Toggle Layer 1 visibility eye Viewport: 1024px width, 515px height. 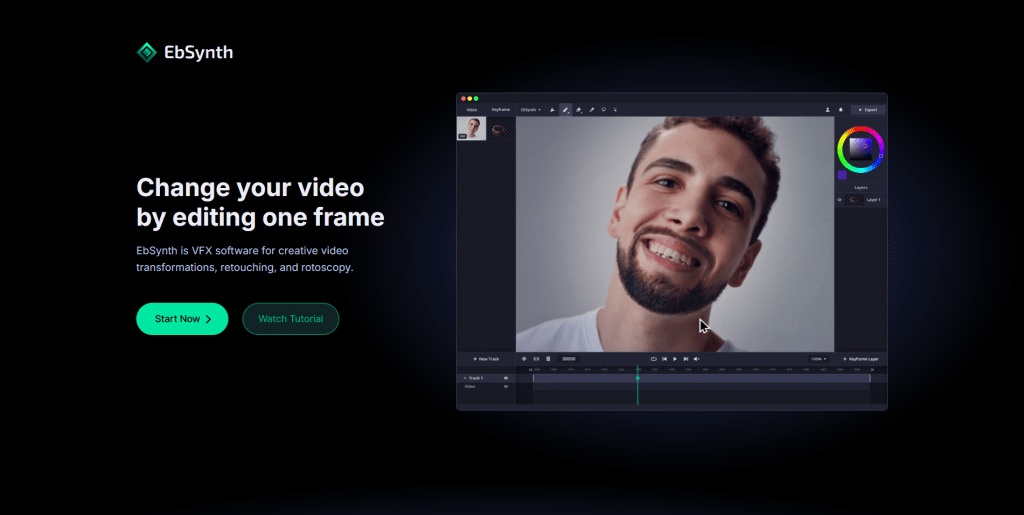click(840, 200)
